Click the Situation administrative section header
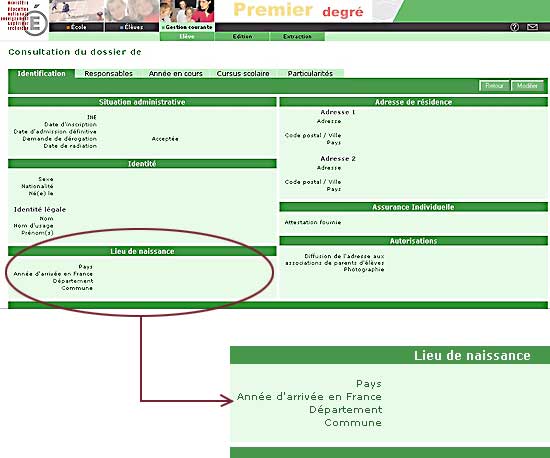550x458 pixels. pos(142,102)
